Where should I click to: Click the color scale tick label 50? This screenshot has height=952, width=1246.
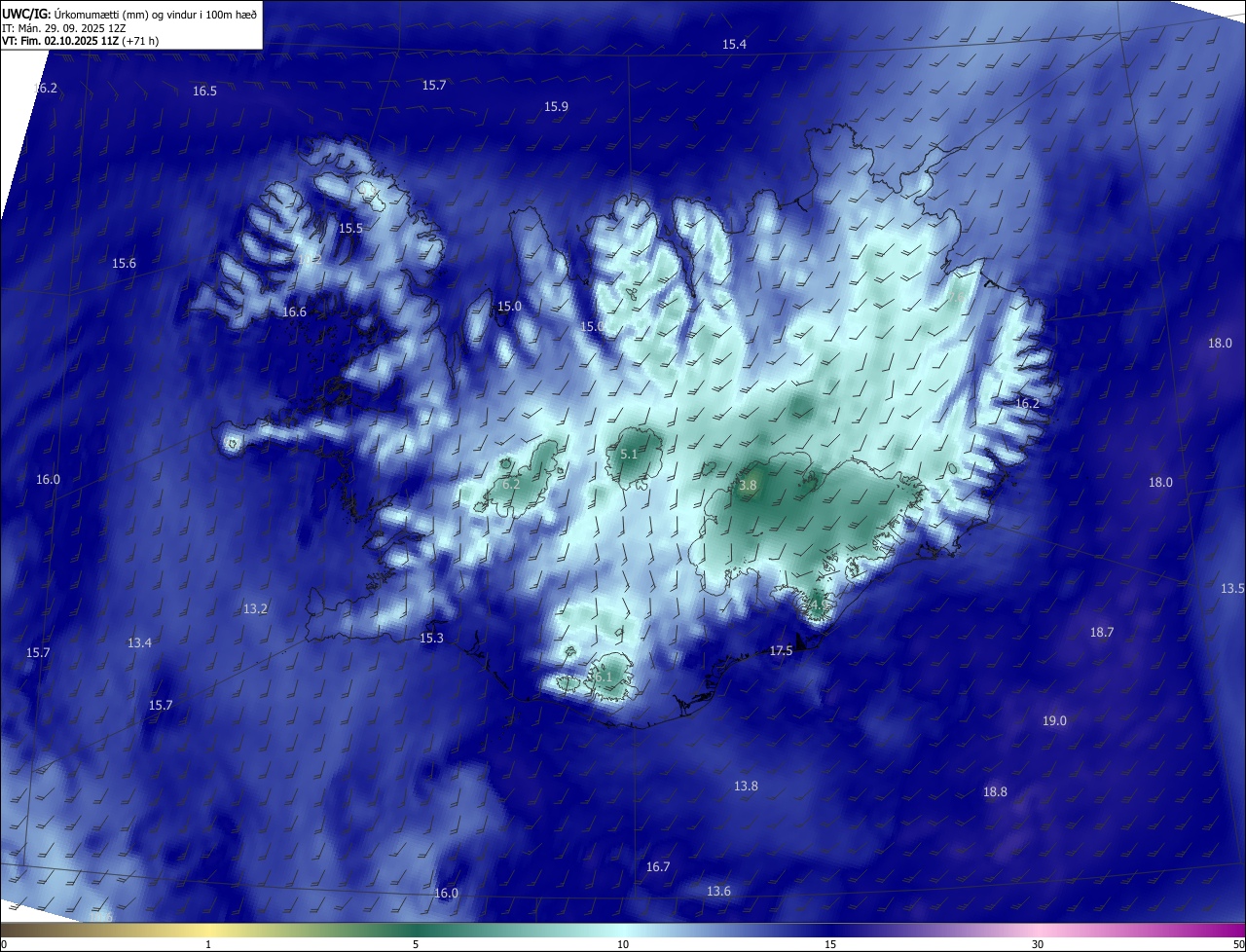coord(1238,944)
